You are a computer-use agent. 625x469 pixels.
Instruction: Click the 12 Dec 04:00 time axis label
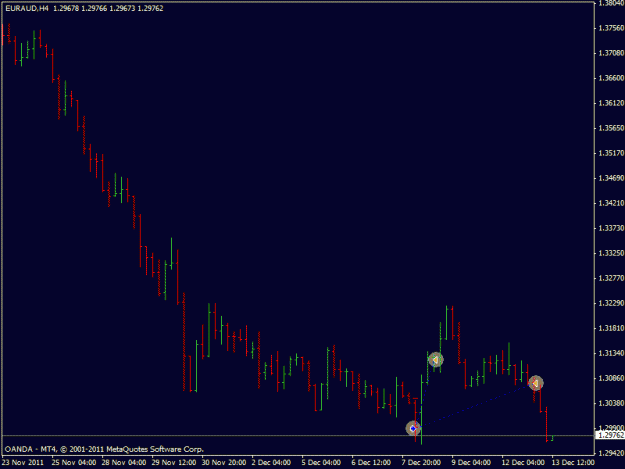[x=523, y=463]
